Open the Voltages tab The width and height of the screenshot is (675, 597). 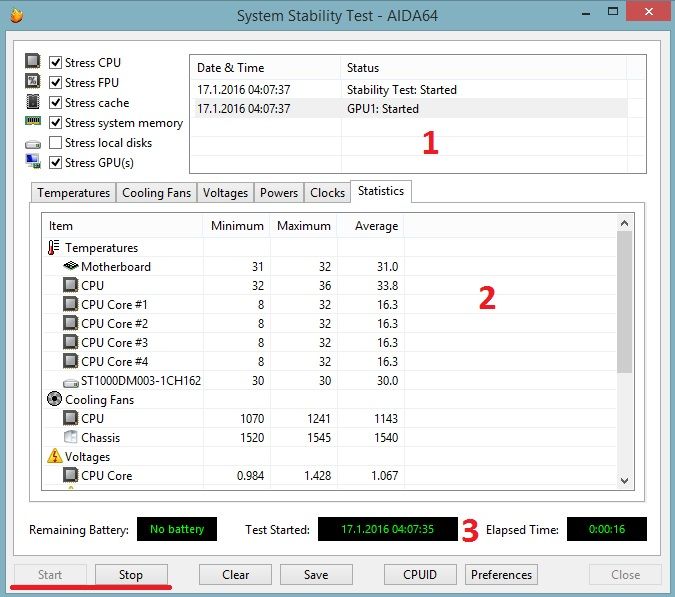point(225,192)
